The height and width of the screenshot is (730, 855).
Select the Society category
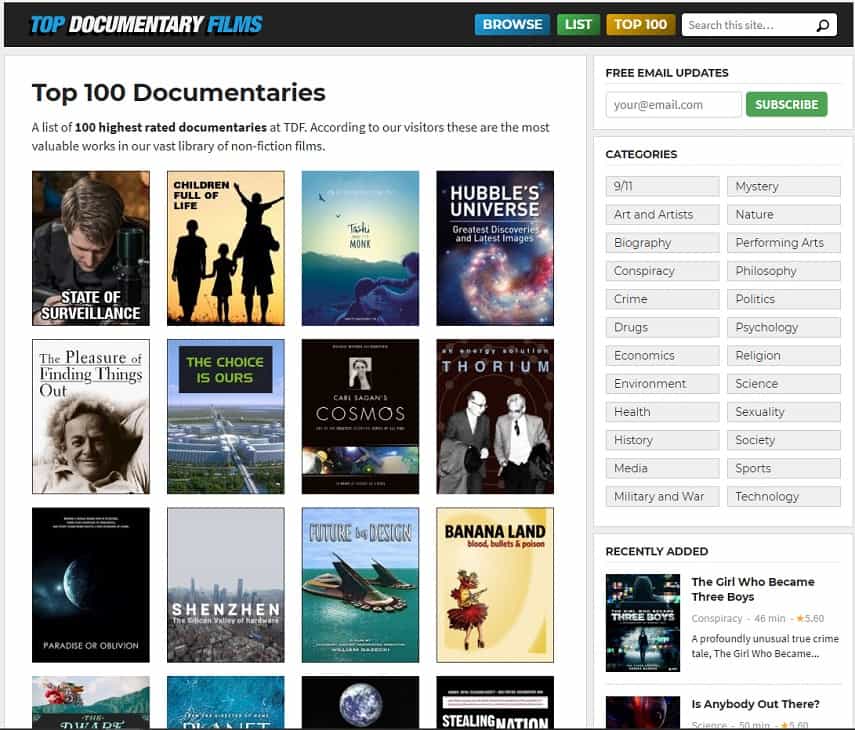point(784,440)
